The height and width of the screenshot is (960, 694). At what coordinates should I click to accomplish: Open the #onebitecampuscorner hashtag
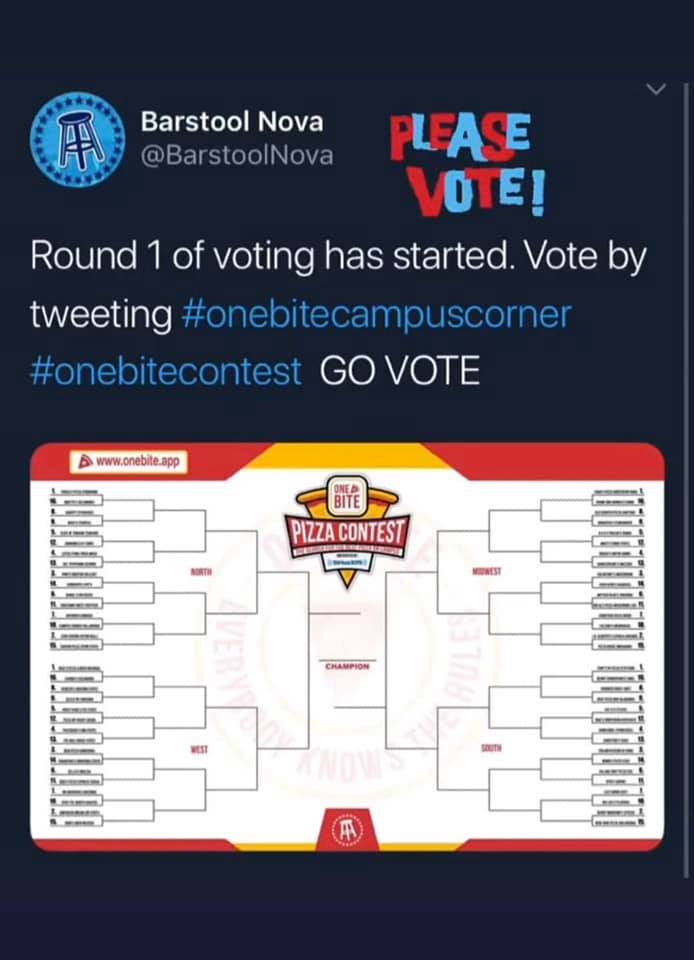[377, 314]
